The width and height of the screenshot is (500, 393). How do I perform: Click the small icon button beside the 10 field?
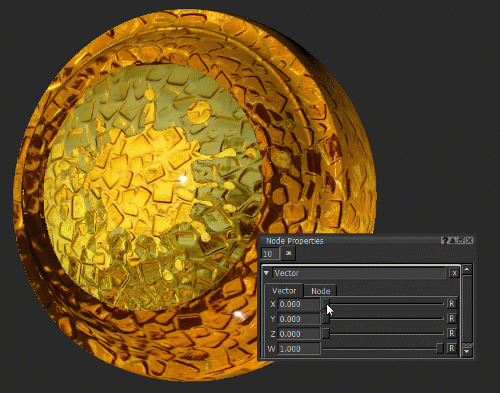pos(288,254)
